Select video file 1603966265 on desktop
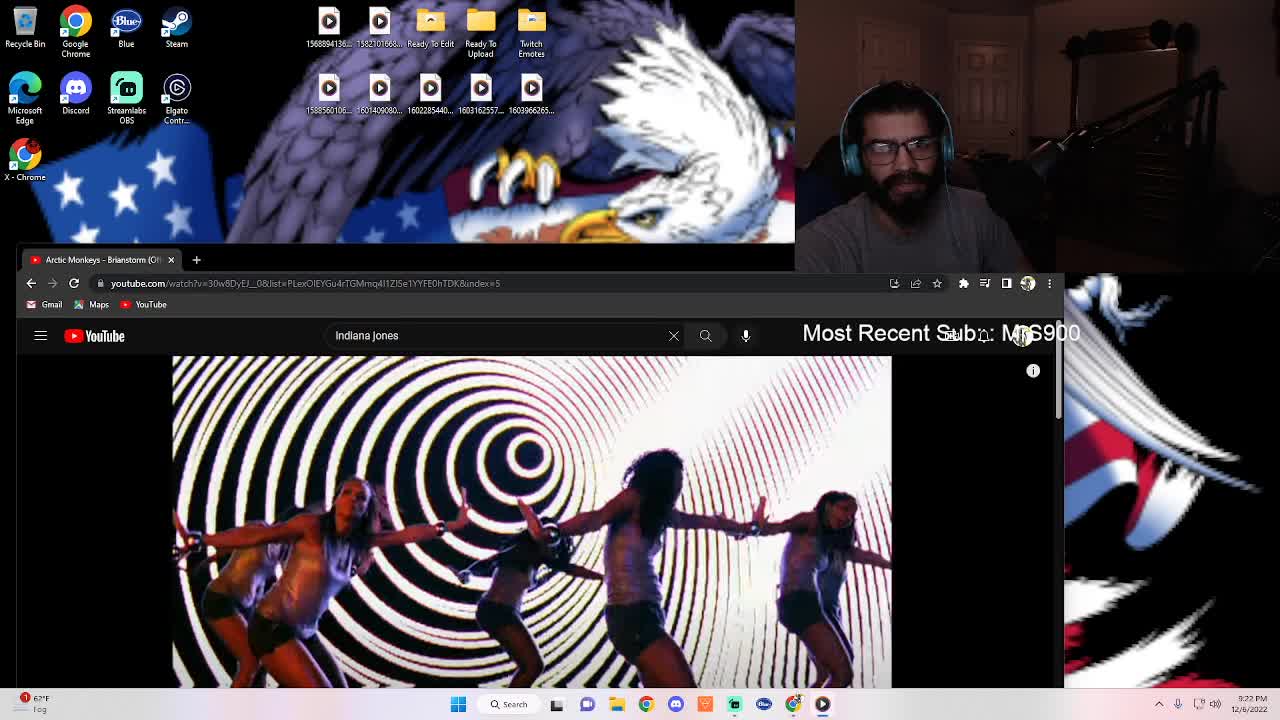The height and width of the screenshot is (720, 1280). (531, 94)
